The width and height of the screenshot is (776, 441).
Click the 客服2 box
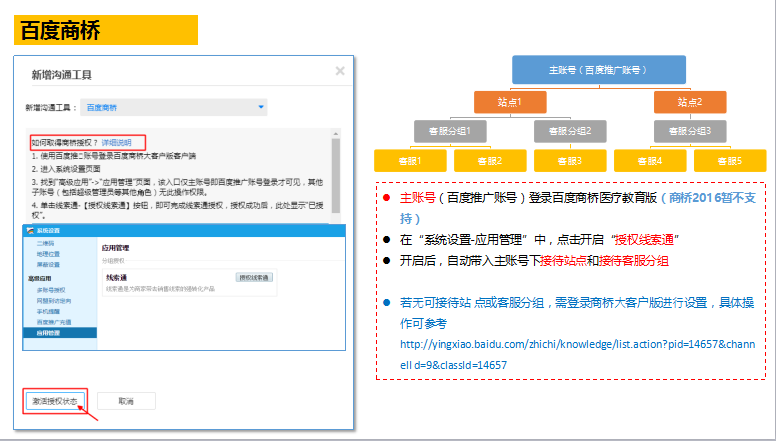[x=490, y=161]
